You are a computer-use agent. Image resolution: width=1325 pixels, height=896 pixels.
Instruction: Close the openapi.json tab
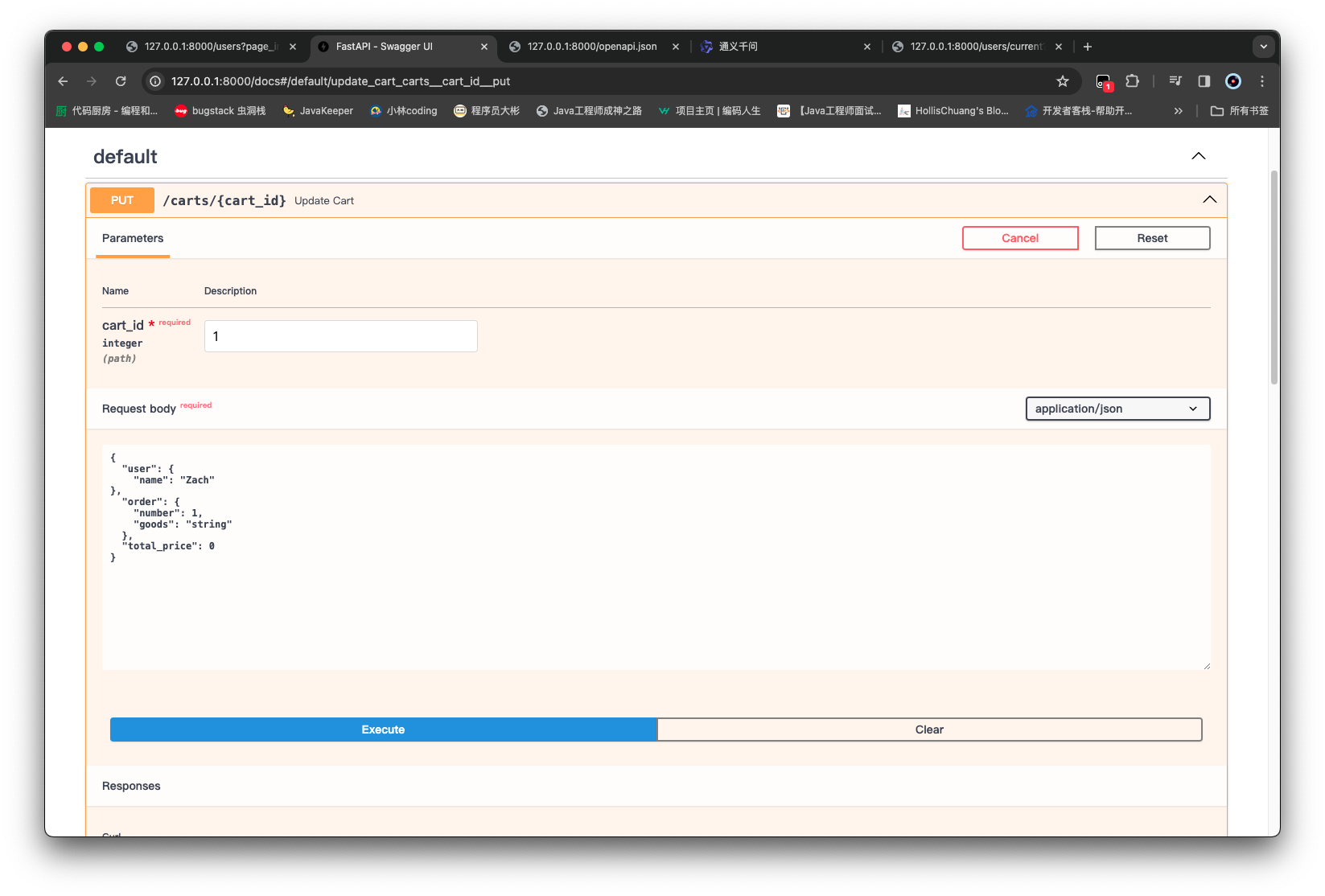coord(676,47)
